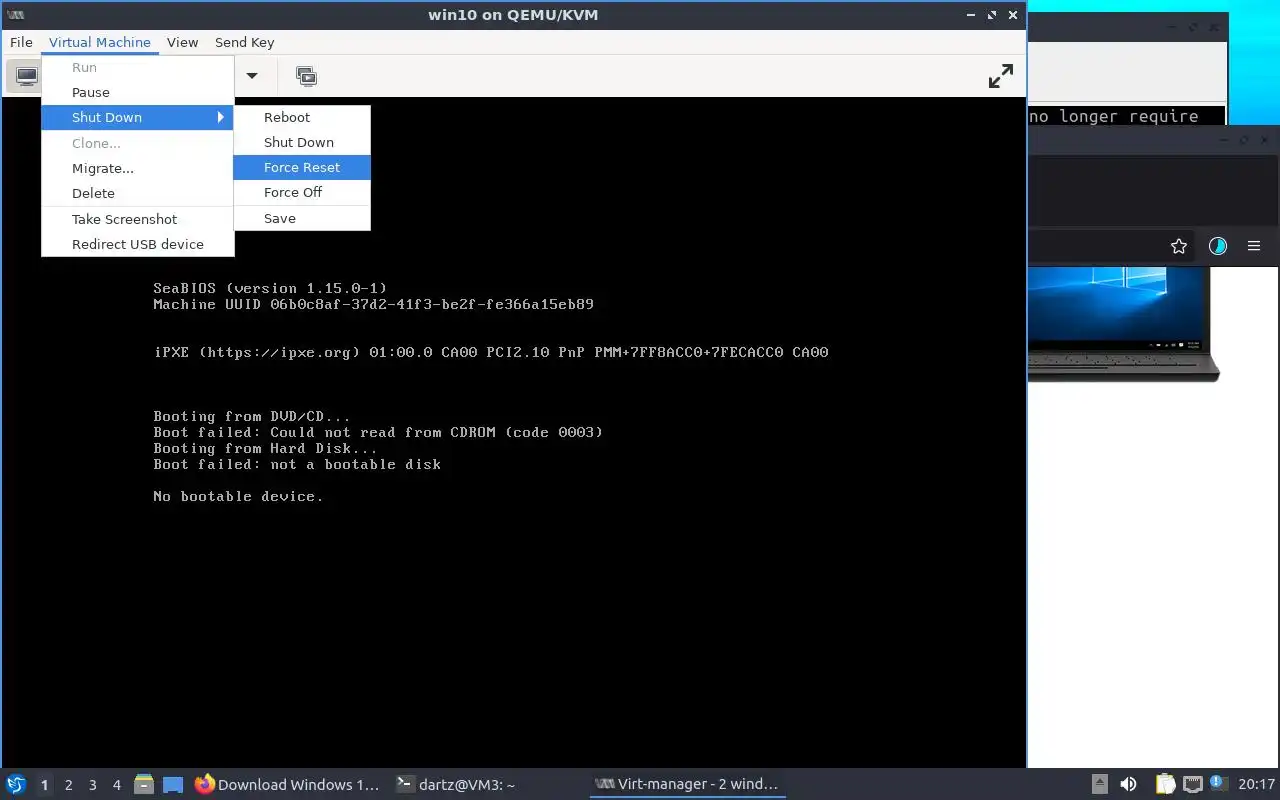Open the Send Key menu
The image size is (1280, 800).
(244, 42)
